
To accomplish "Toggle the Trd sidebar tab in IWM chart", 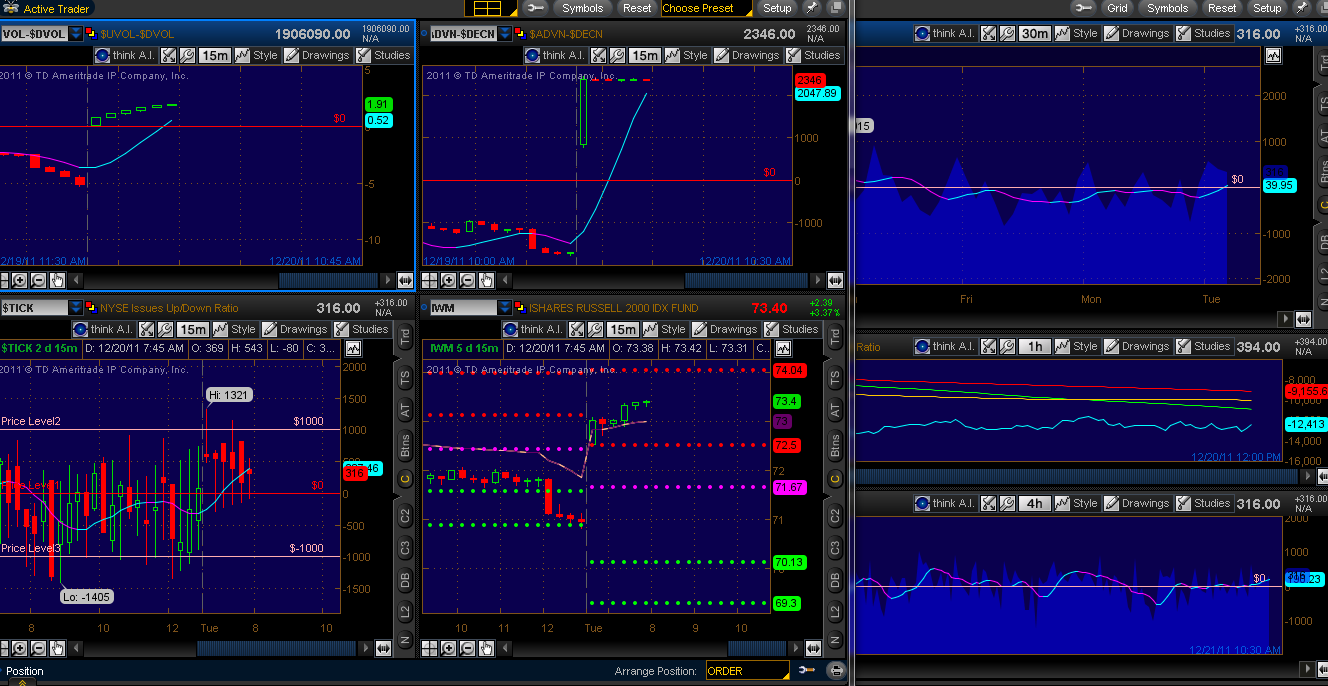I will pyautogui.click(x=834, y=339).
